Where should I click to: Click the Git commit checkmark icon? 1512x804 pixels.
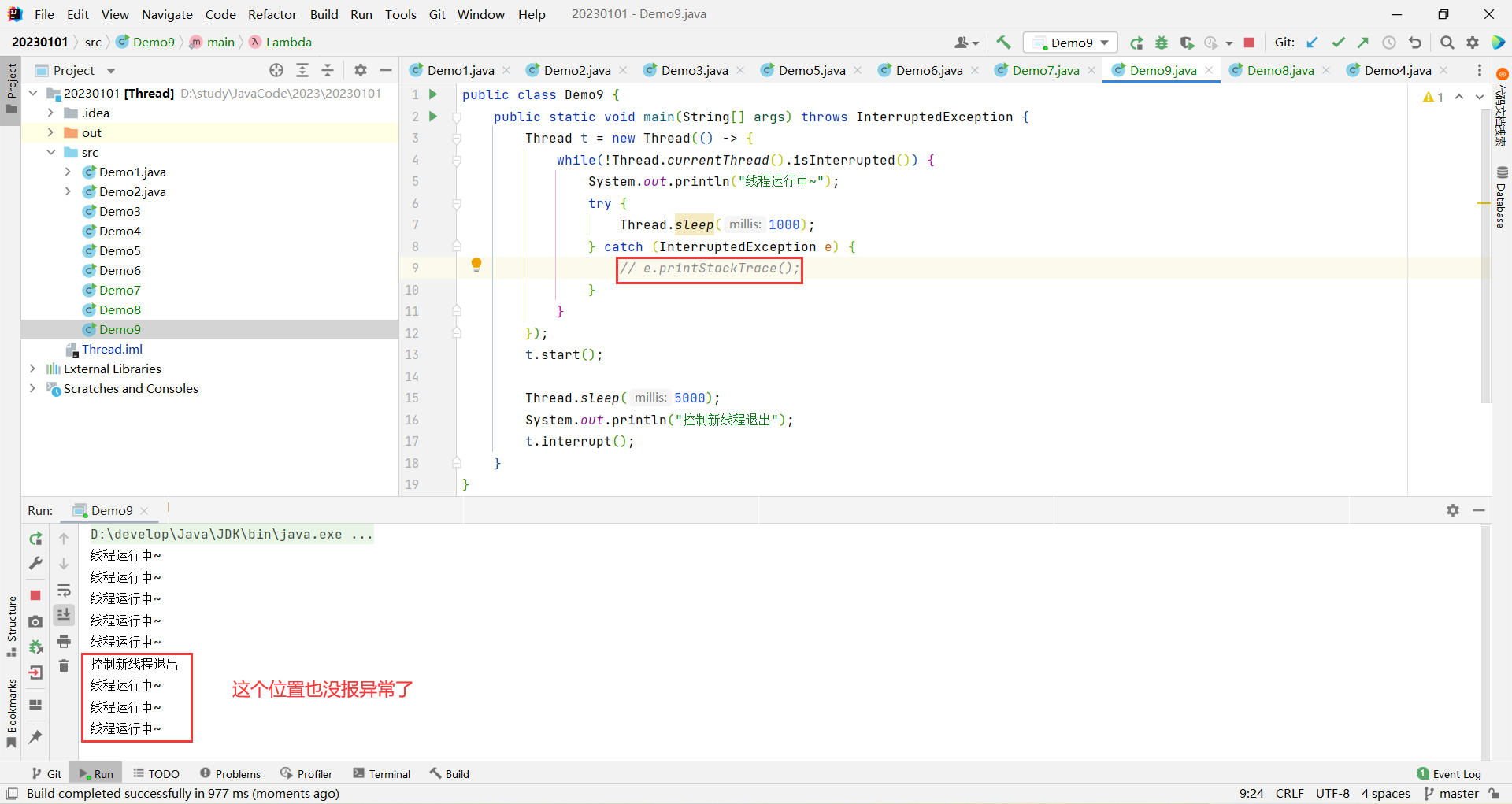pos(1338,43)
